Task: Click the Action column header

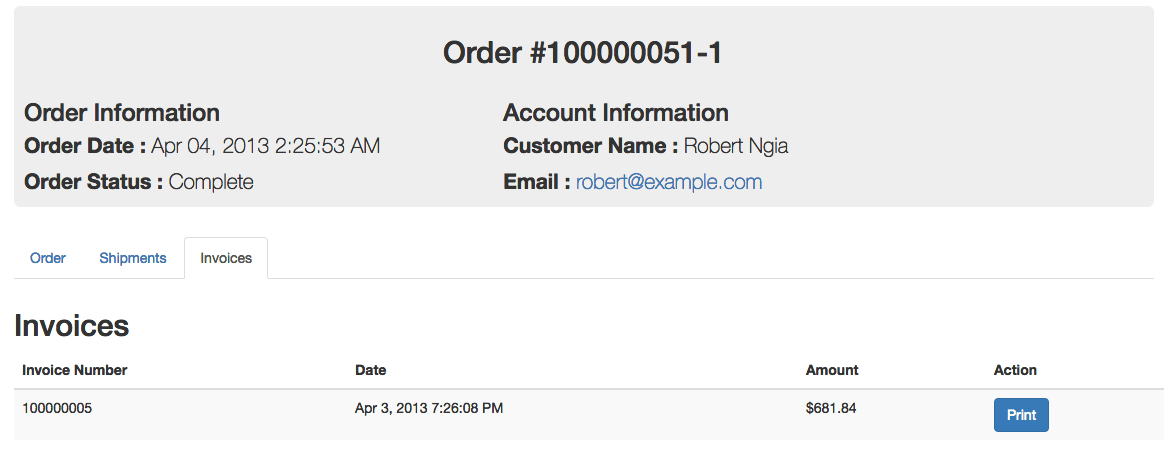Action: 1015,370
